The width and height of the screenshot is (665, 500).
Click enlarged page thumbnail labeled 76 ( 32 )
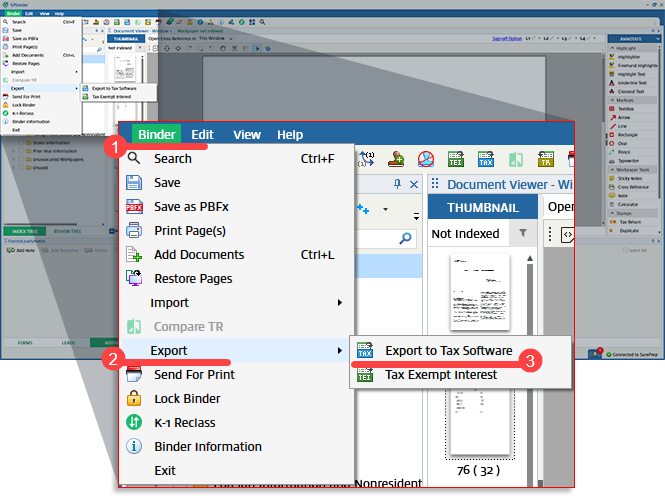click(479, 424)
